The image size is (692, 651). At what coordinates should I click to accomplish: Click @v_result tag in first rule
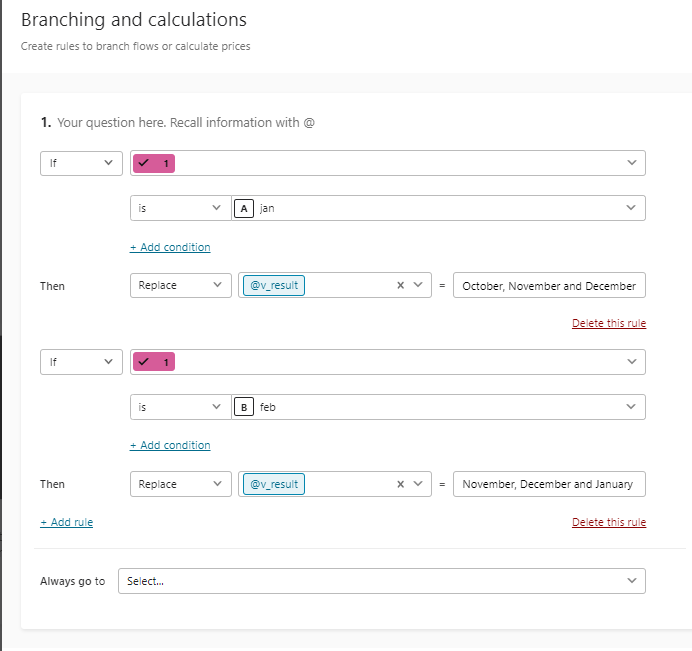coord(274,285)
